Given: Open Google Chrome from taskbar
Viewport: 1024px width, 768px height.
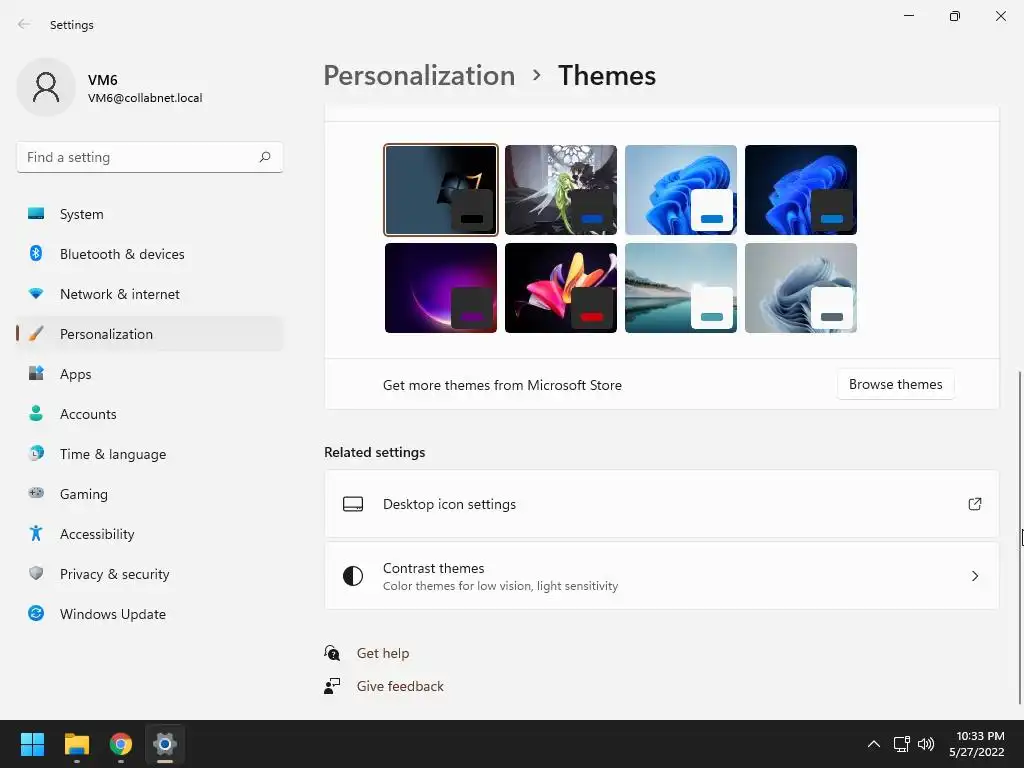Looking at the screenshot, I should tap(121, 744).
